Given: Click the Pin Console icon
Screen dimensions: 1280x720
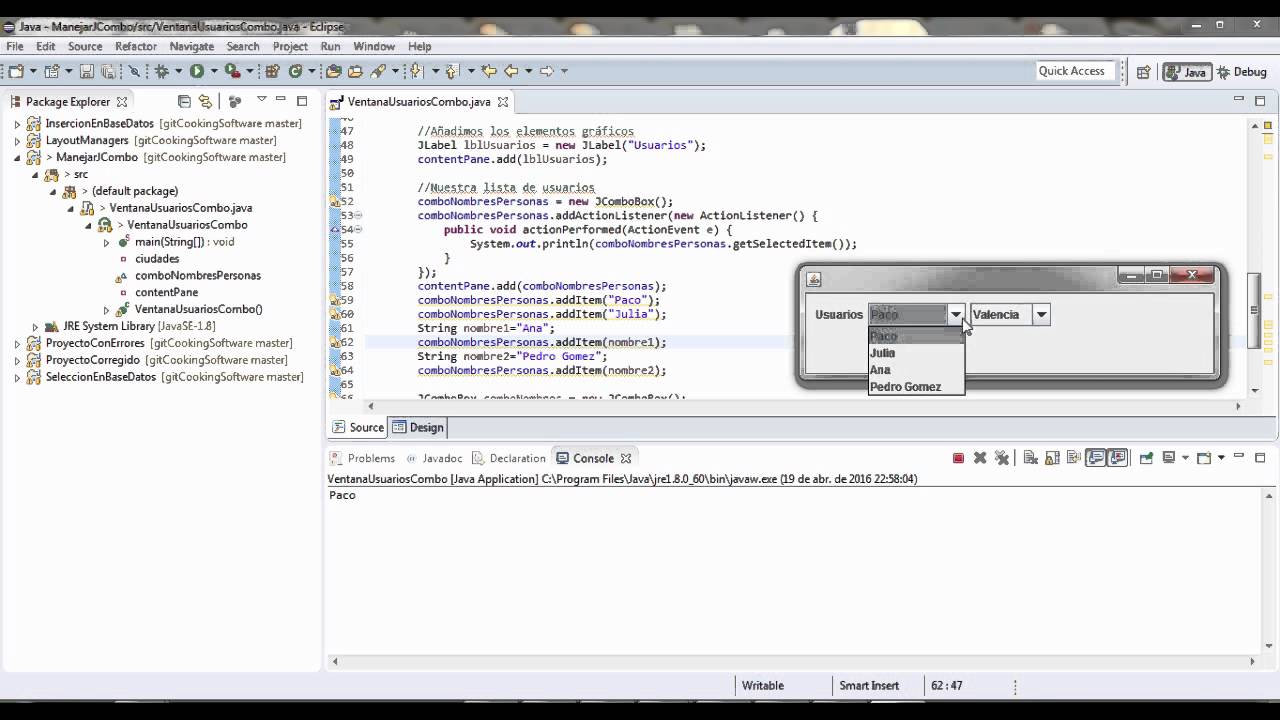Looking at the screenshot, I should pyautogui.click(x=1146, y=458).
